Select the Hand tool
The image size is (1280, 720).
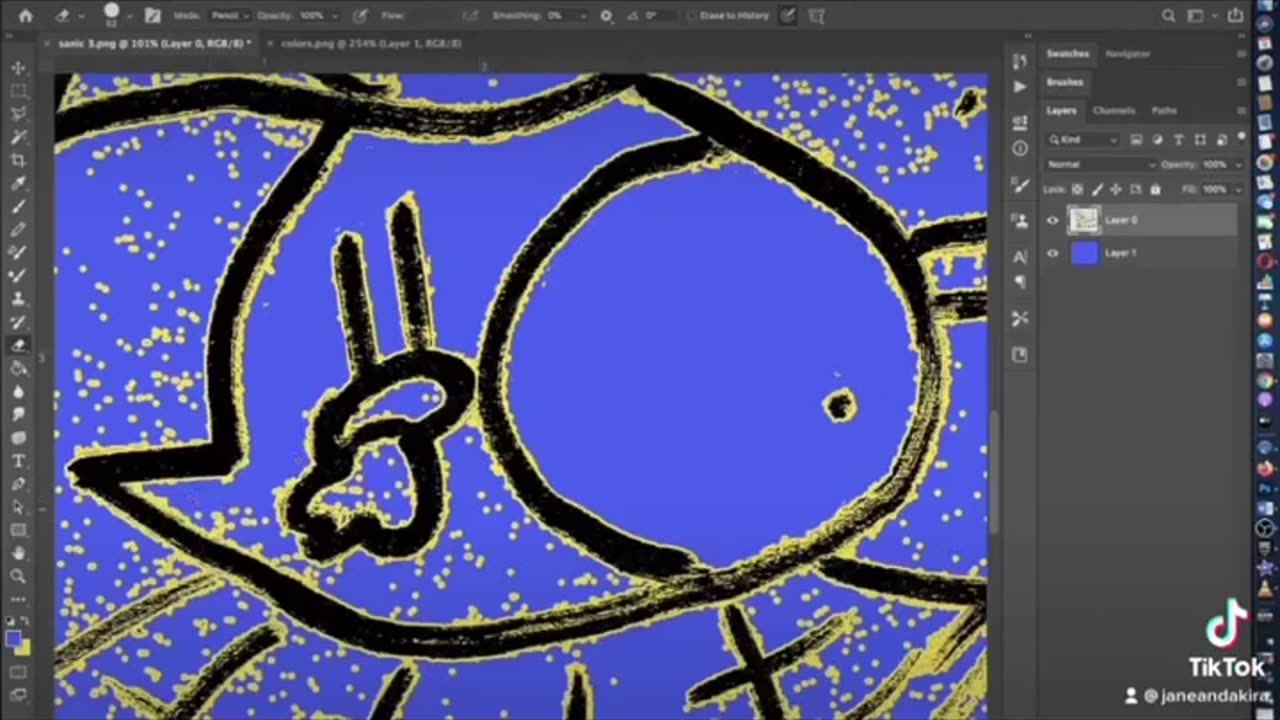pos(18,553)
